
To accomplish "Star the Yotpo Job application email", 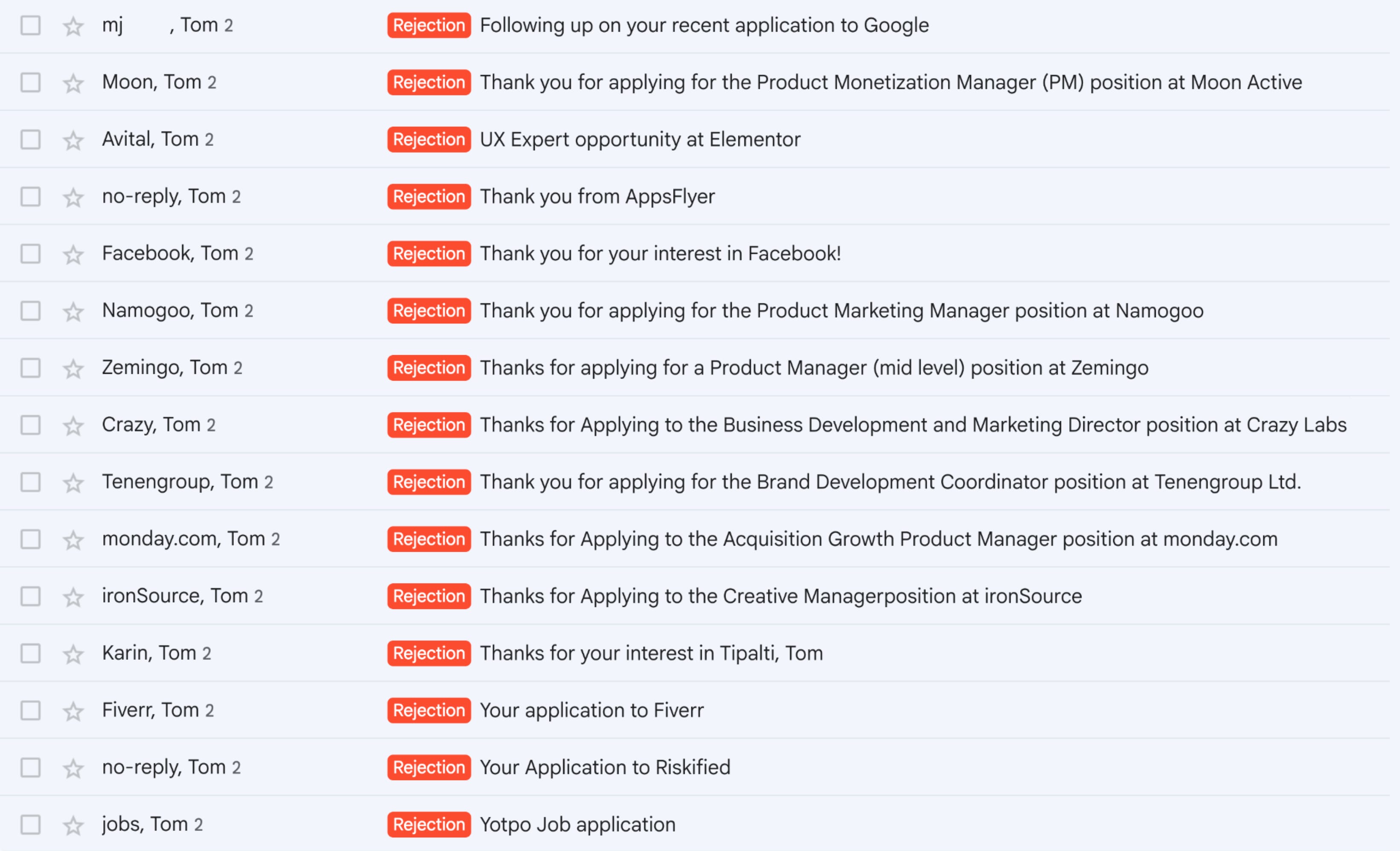I will point(73,825).
